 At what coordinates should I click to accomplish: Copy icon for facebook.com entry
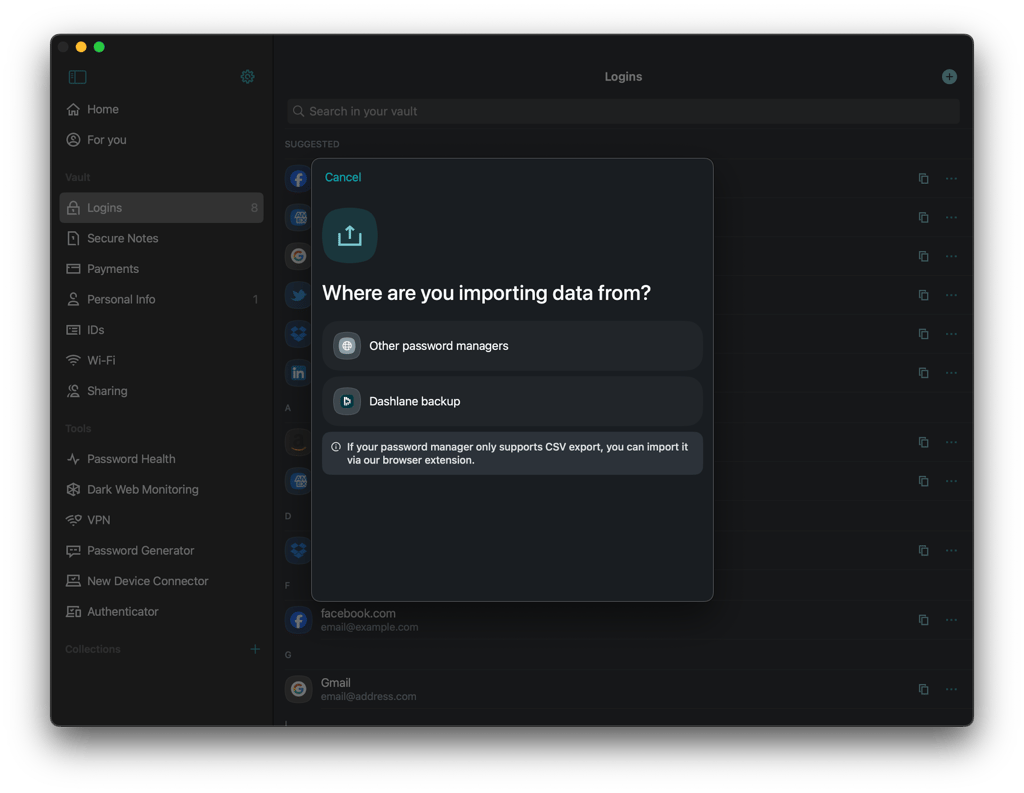click(x=923, y=620)
